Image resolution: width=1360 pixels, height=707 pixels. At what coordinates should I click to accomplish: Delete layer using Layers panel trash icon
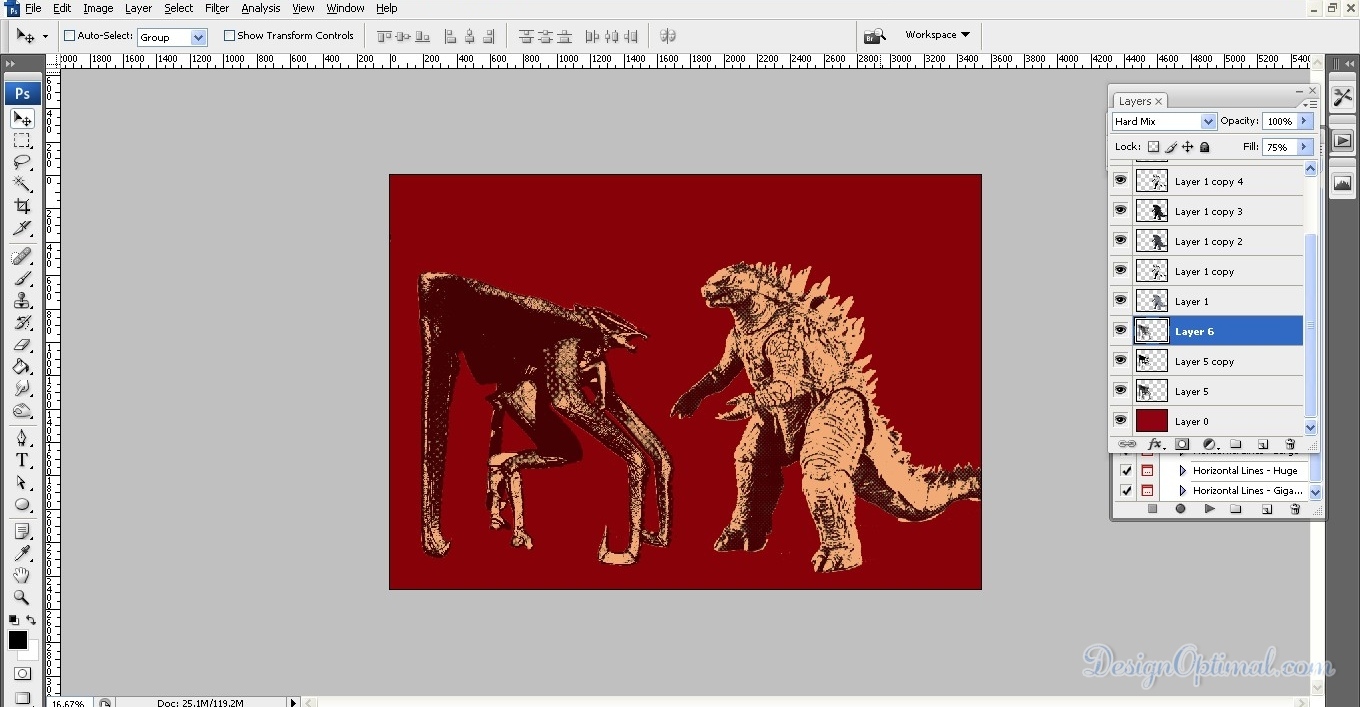1290,444
